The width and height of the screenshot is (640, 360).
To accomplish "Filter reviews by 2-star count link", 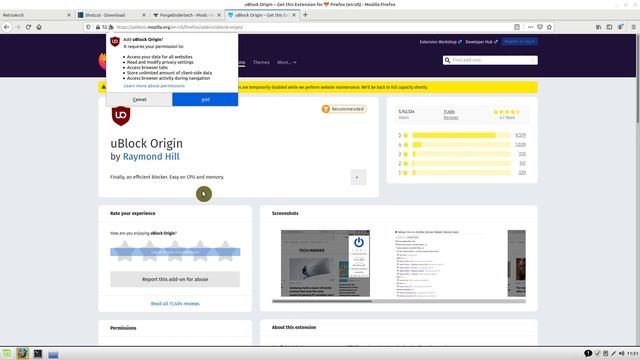I will (522, 163).
